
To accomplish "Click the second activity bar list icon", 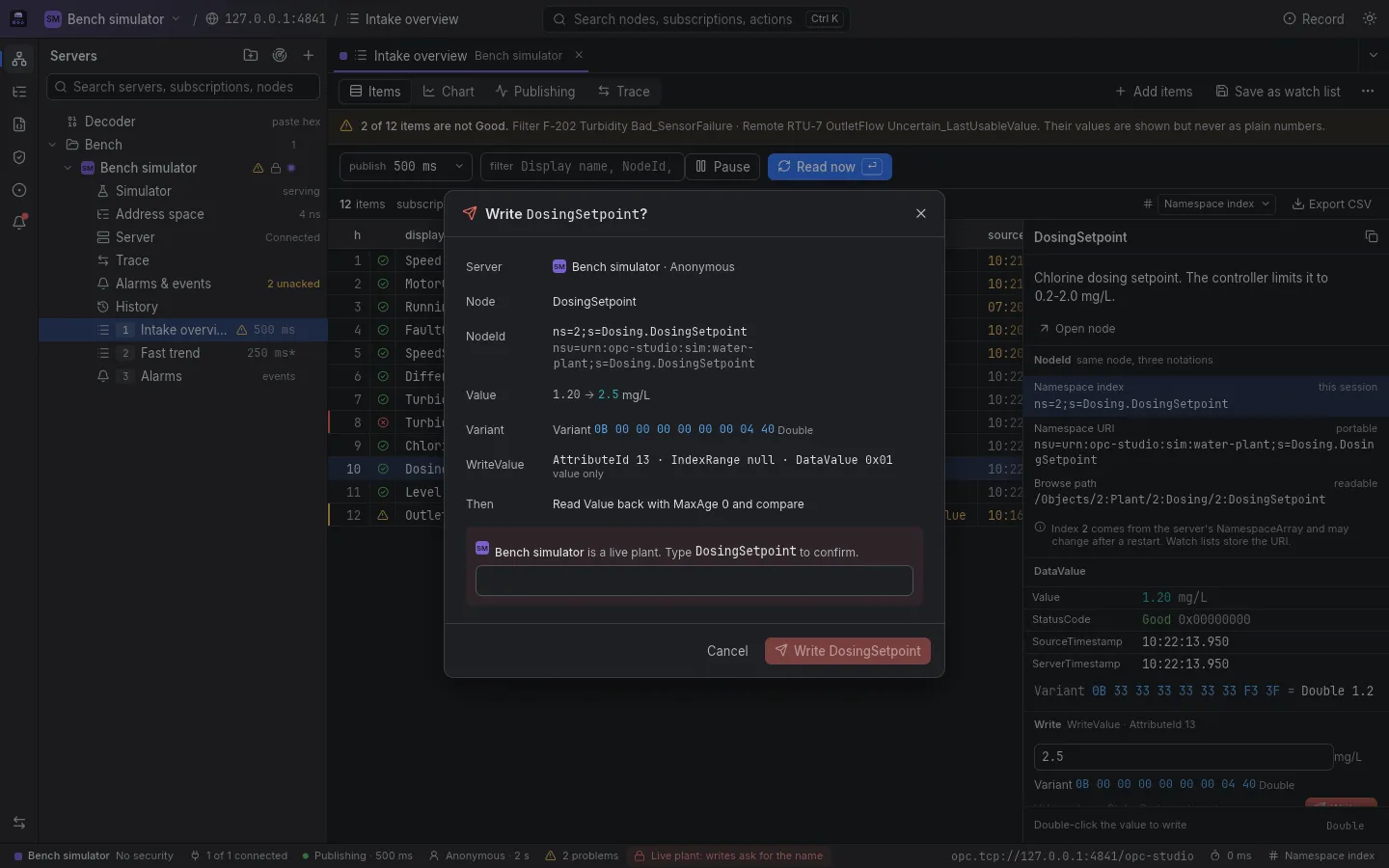I will pyautogui.click(x=19, y=92).
